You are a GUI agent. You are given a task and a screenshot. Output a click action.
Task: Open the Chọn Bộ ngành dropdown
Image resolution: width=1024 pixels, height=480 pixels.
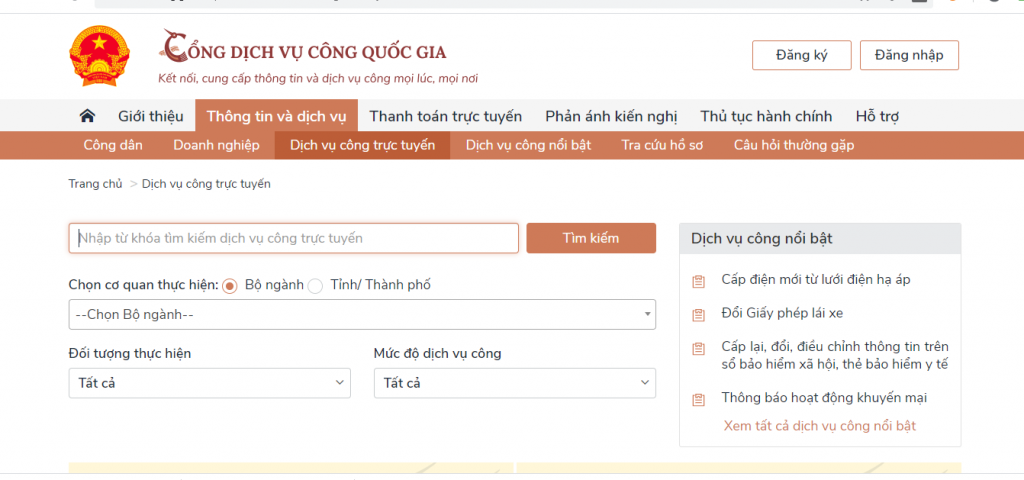coord(362,314)
